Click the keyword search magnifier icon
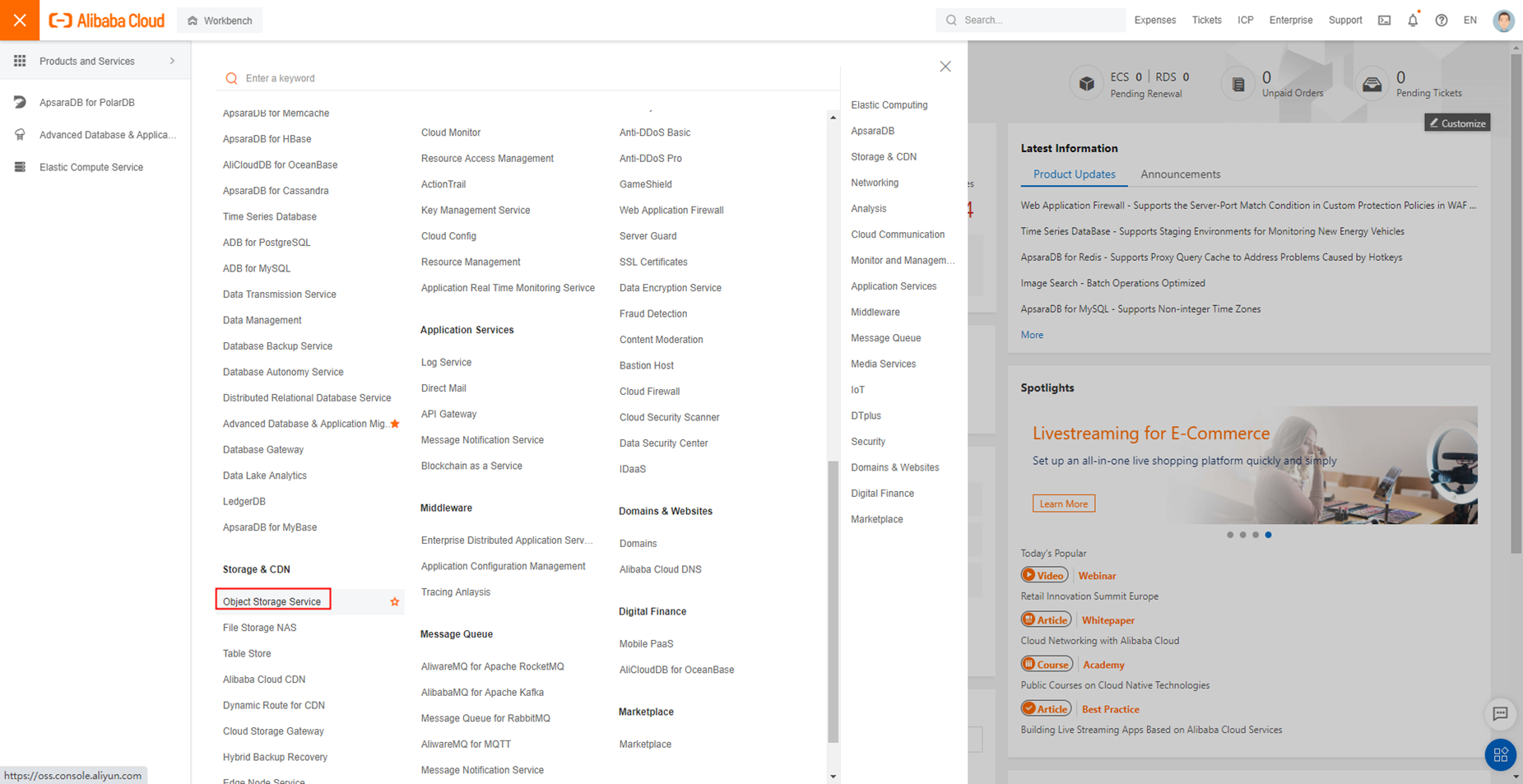 click(231, 78)
